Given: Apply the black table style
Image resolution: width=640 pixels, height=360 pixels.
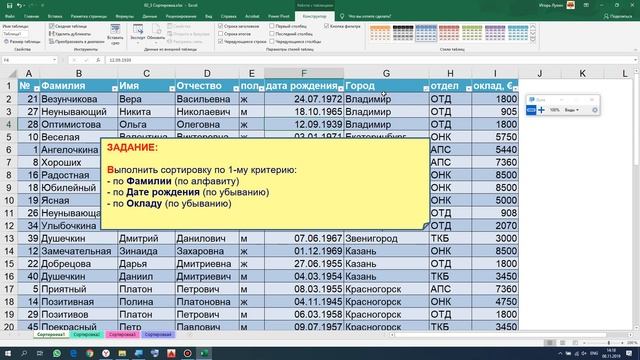Looking at the screenshot, I should tap(403, 33).
